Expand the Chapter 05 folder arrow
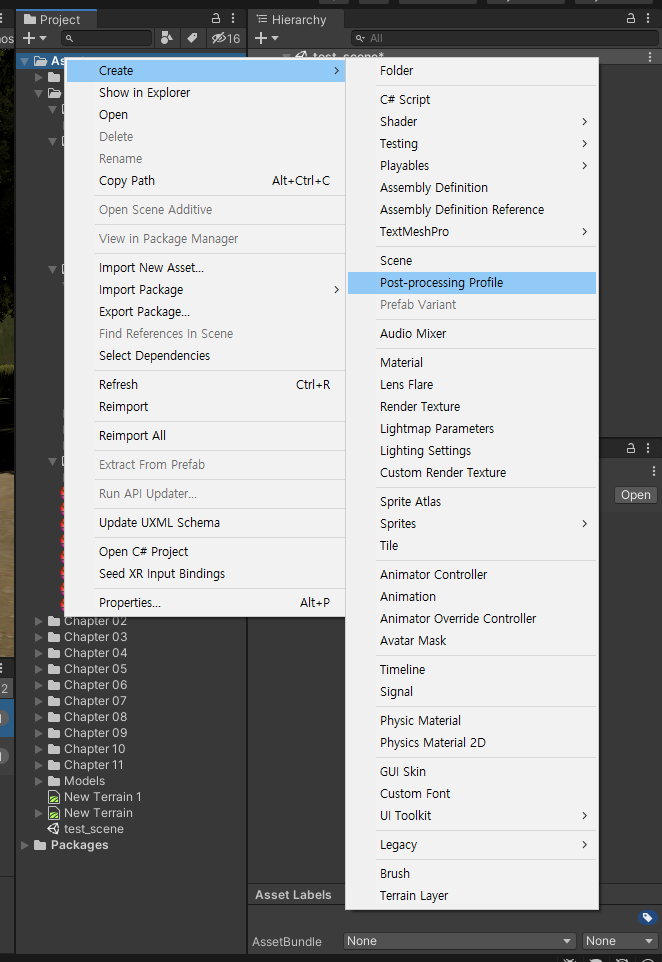This screenshot has width=662, height=962. [x=39, y=669]
